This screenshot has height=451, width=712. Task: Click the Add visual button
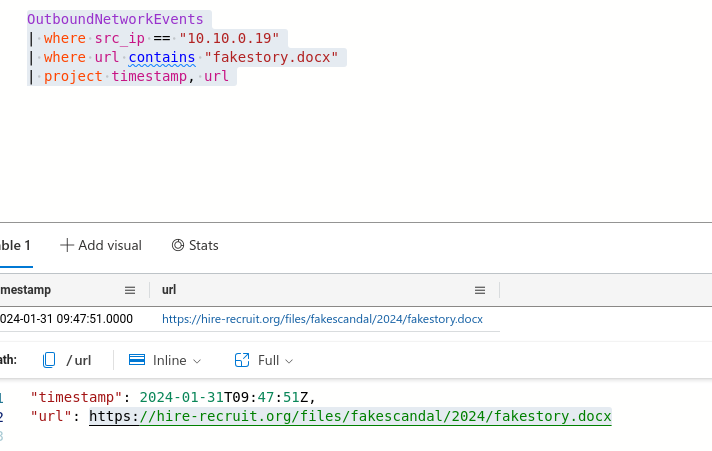click(x=101, y=245)
